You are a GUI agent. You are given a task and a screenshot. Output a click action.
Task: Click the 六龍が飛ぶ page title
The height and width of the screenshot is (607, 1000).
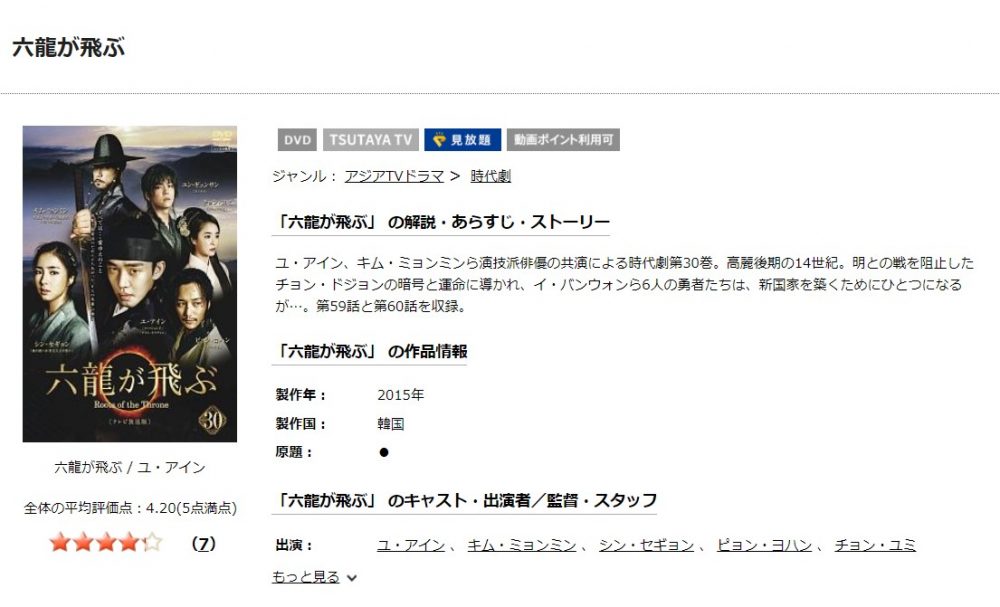[x=68, y=48]
